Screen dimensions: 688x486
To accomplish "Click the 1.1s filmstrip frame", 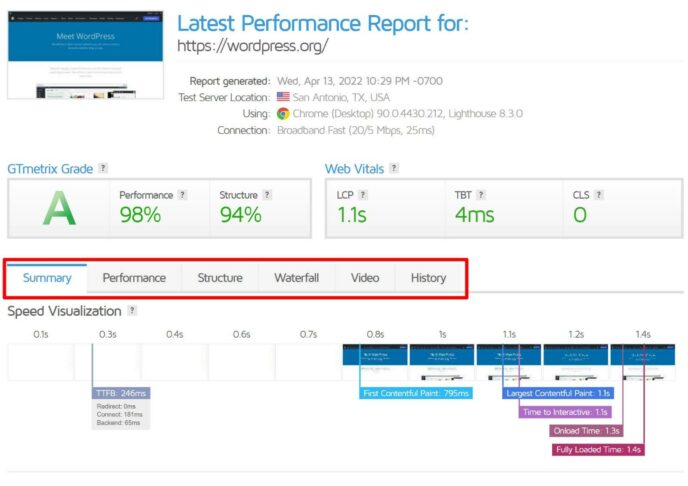I will 509,362.
